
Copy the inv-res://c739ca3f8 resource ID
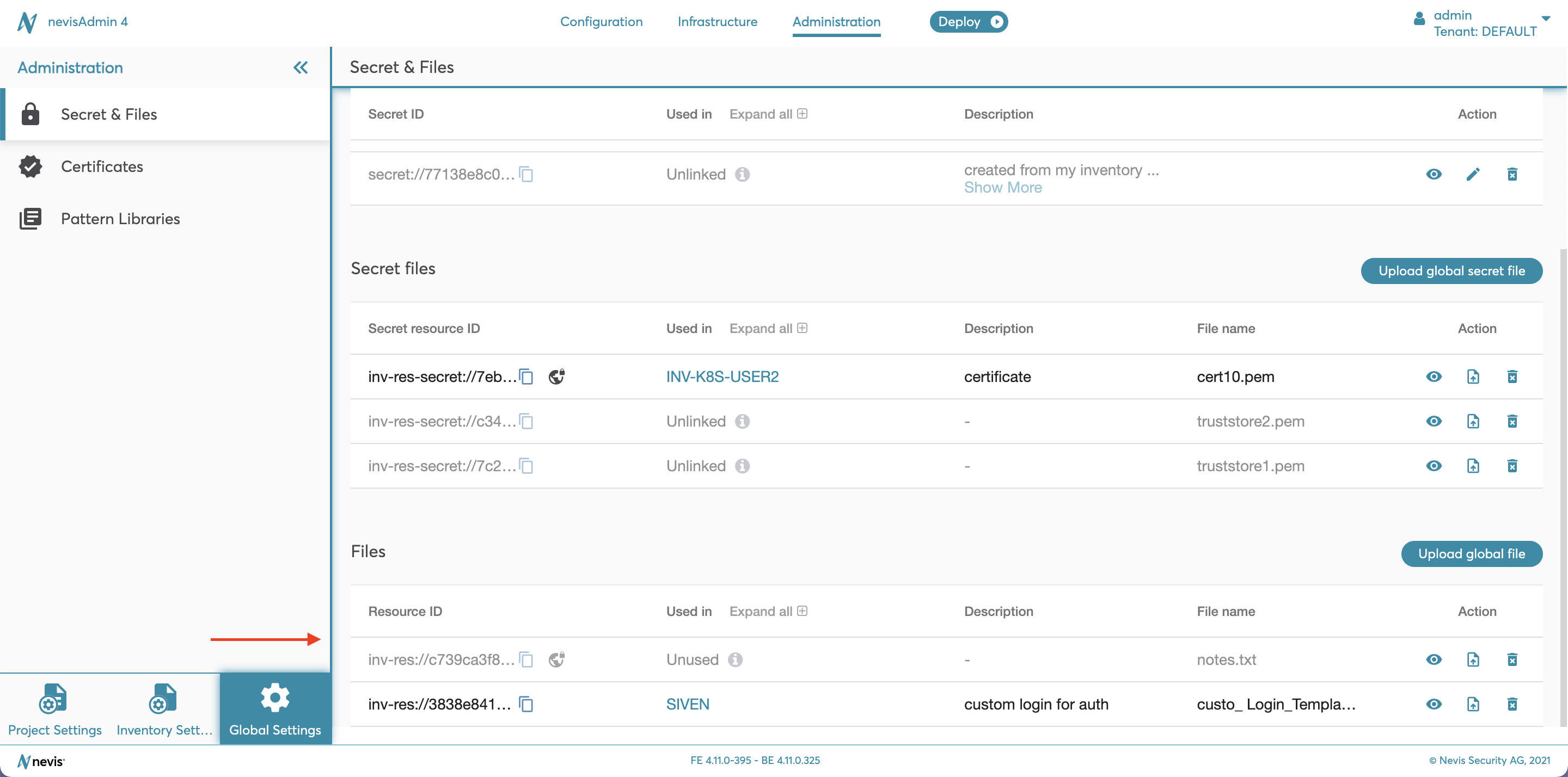click(526, 659)
